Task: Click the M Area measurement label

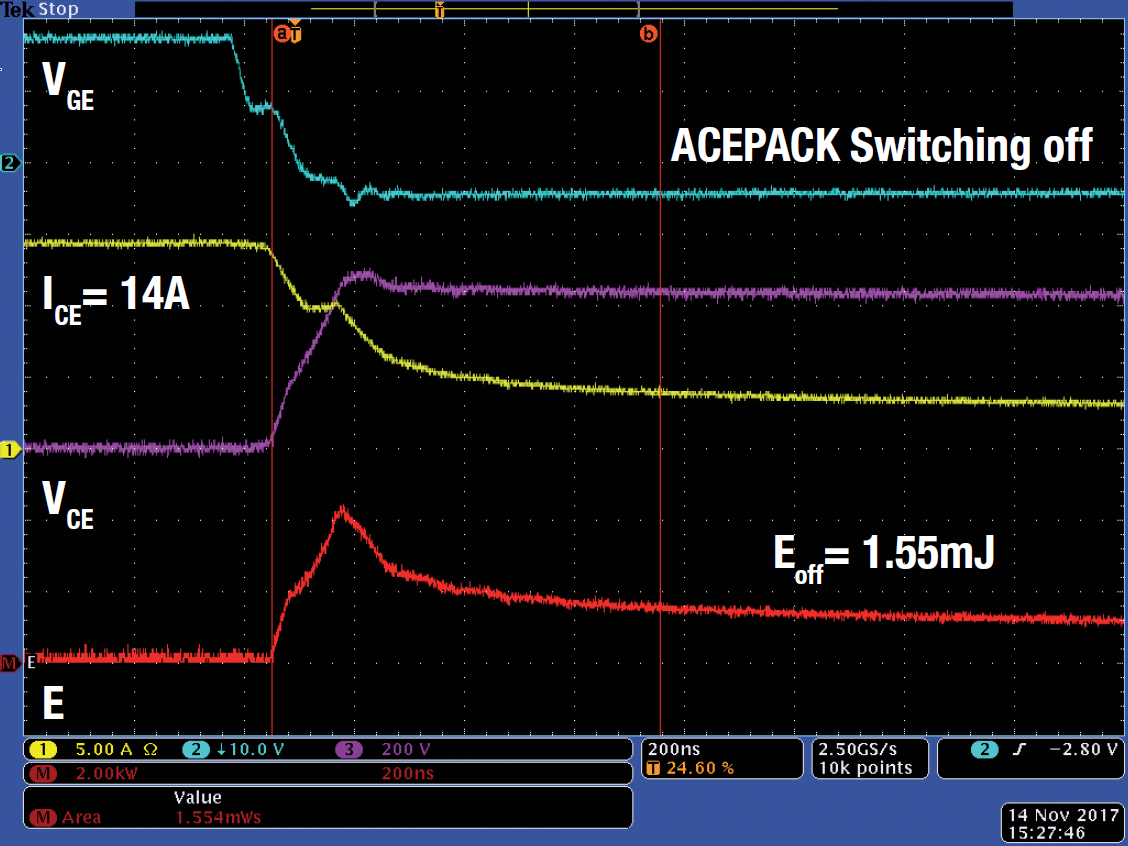Action: (65, 817)
